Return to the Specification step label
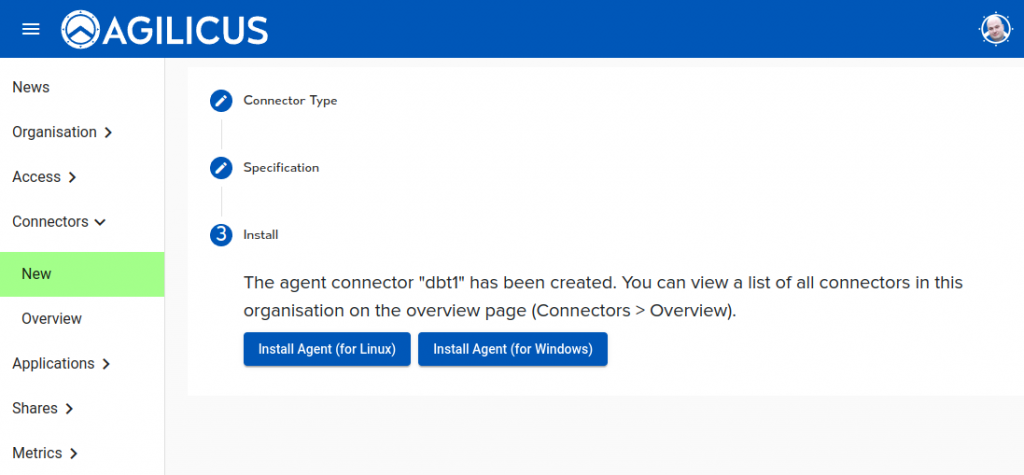Image resolution: width=1024 pixels, height=475 pixels. [x=281, y=168]
